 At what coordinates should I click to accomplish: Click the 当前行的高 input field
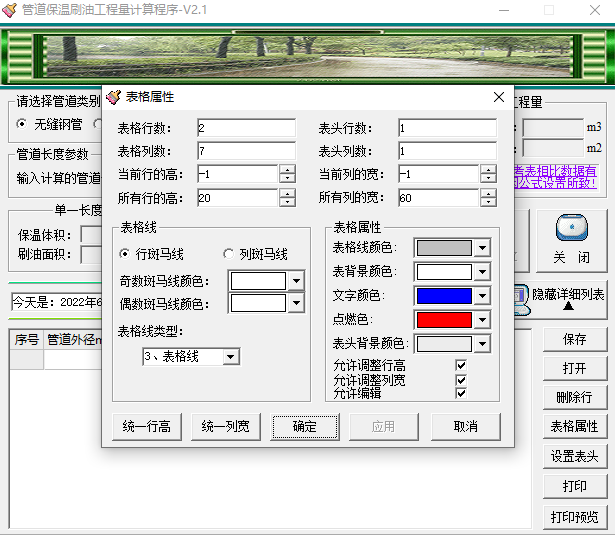[x=238, y=174]
